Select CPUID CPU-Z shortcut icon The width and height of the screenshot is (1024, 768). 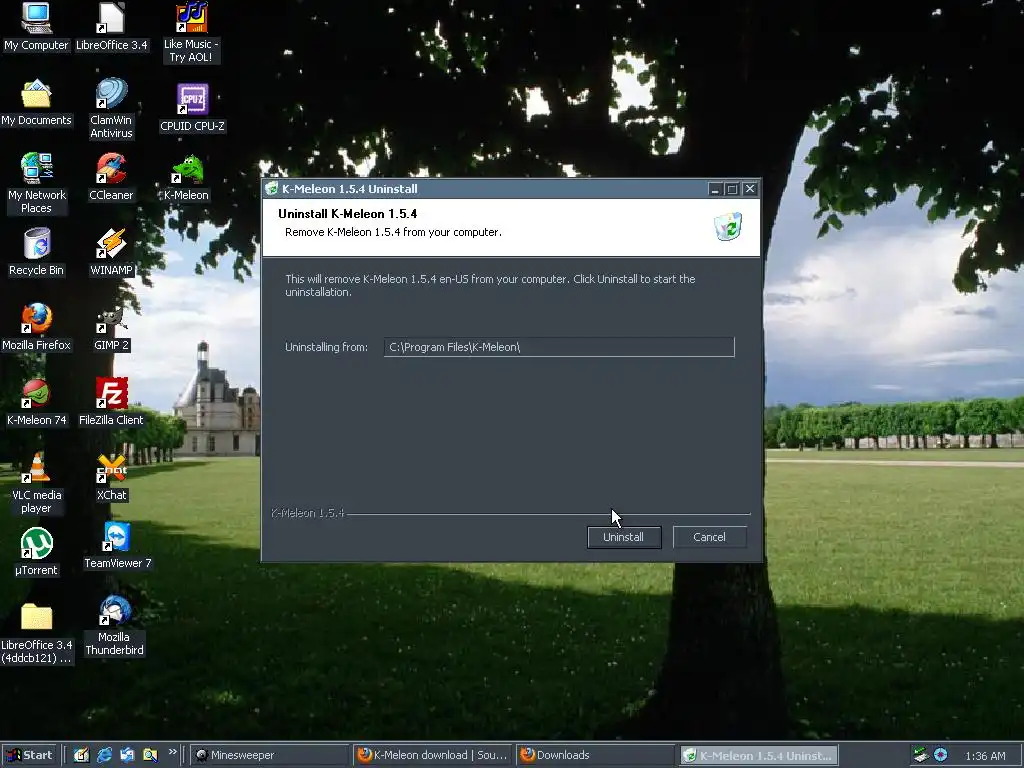192,108
